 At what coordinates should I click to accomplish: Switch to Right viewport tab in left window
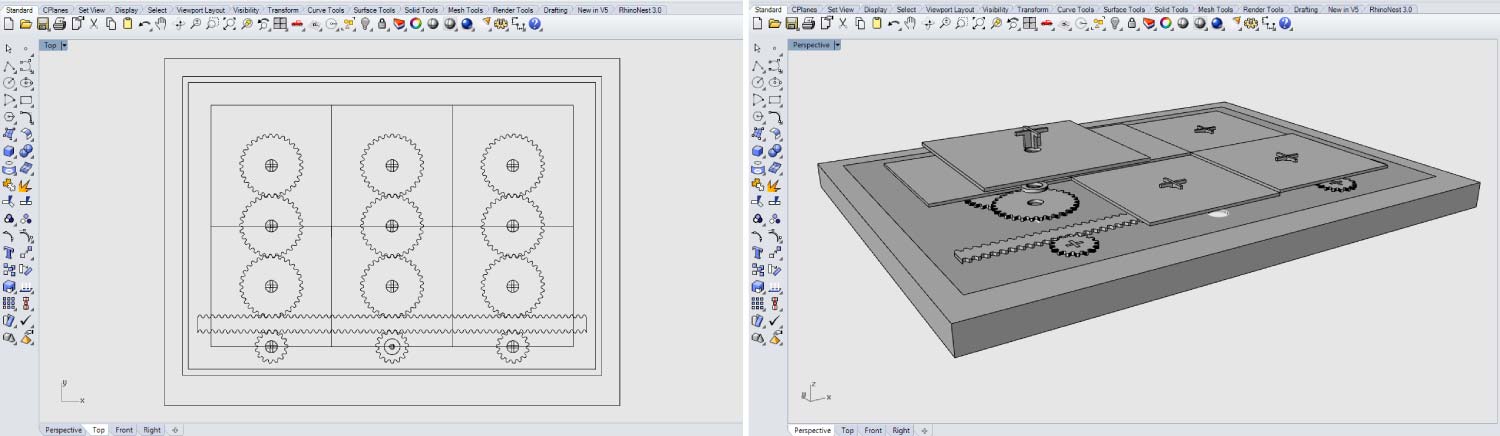click(x=152, y=430)
